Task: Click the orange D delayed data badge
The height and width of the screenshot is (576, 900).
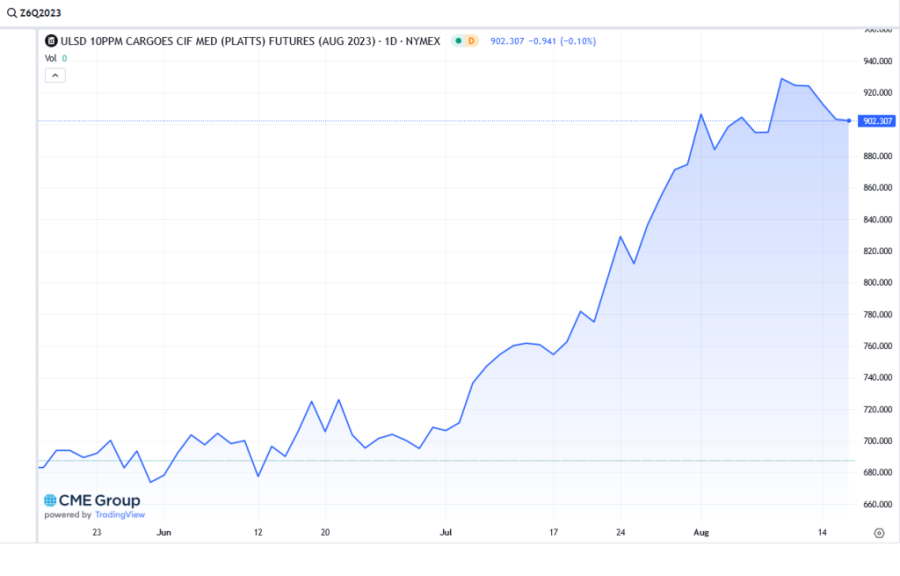Action: pos(472,41)
